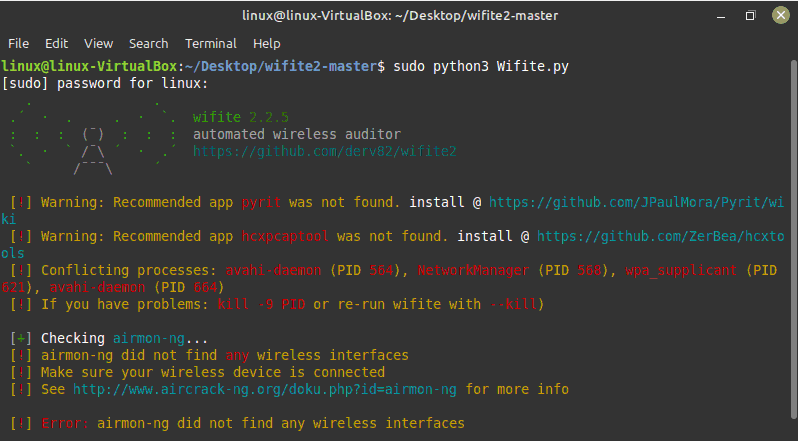The height and width of the screenshot is (441, 798).
Task: Click the '[sudo] password for linux:' line
Action: pyautogui.click(x=105, y=83)
